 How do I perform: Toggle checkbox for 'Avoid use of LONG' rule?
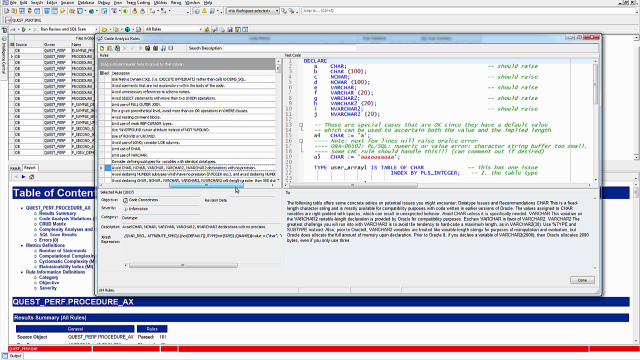108,142
